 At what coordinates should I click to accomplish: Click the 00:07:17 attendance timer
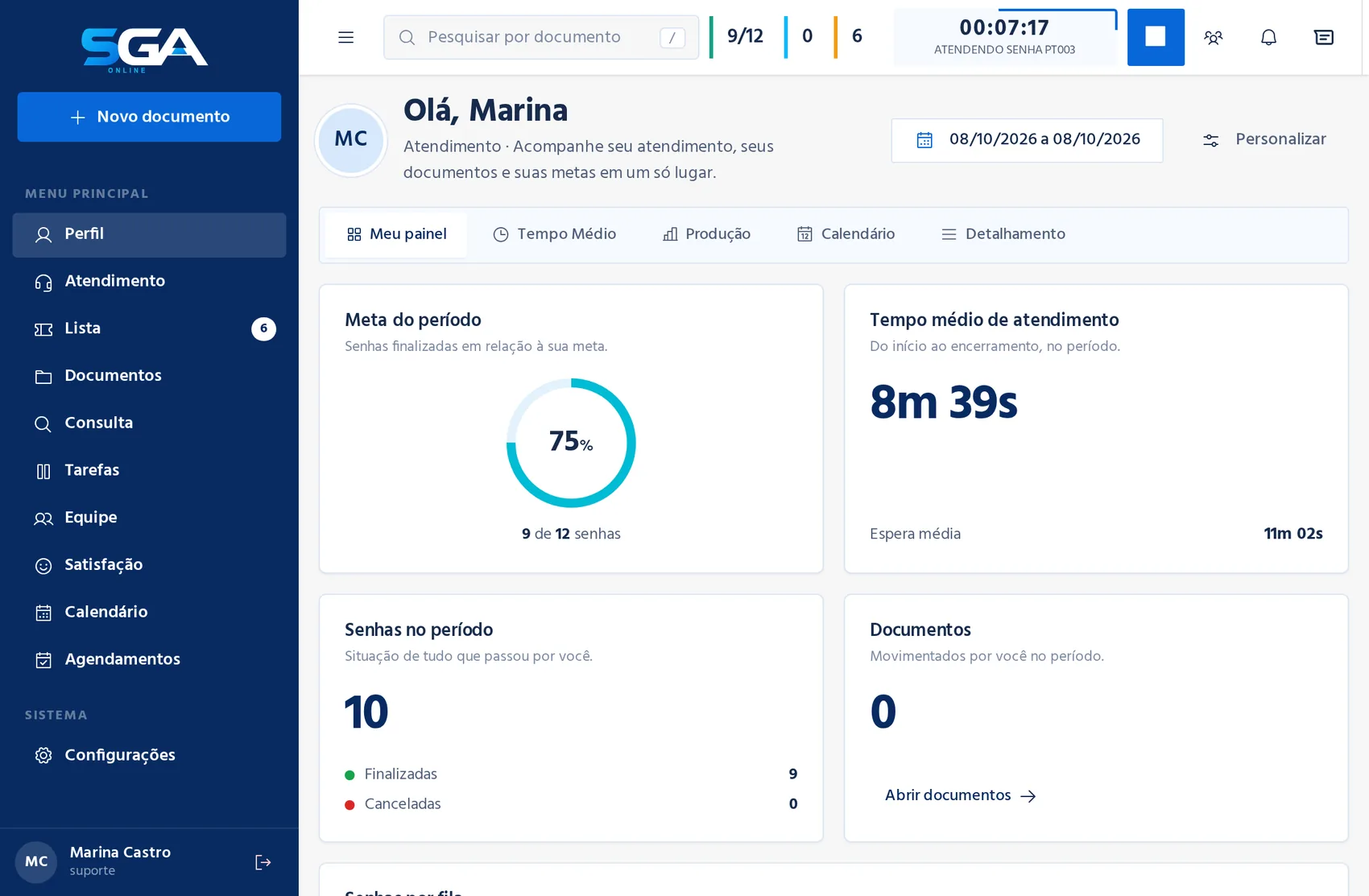tap(1005, 37)
